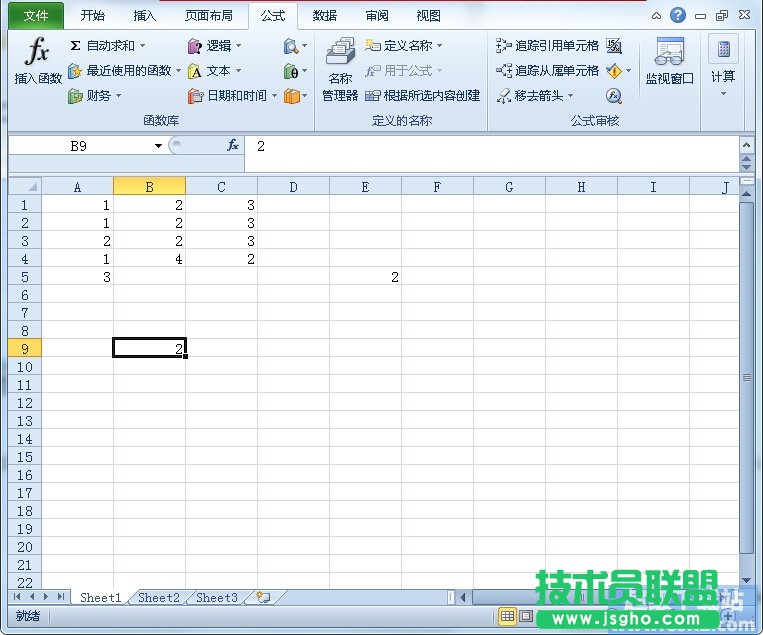Open the Date & Time (日期和时间) functions dropdown
The width and height of the screenshot is (763, 635).
(x=274, y=96)
